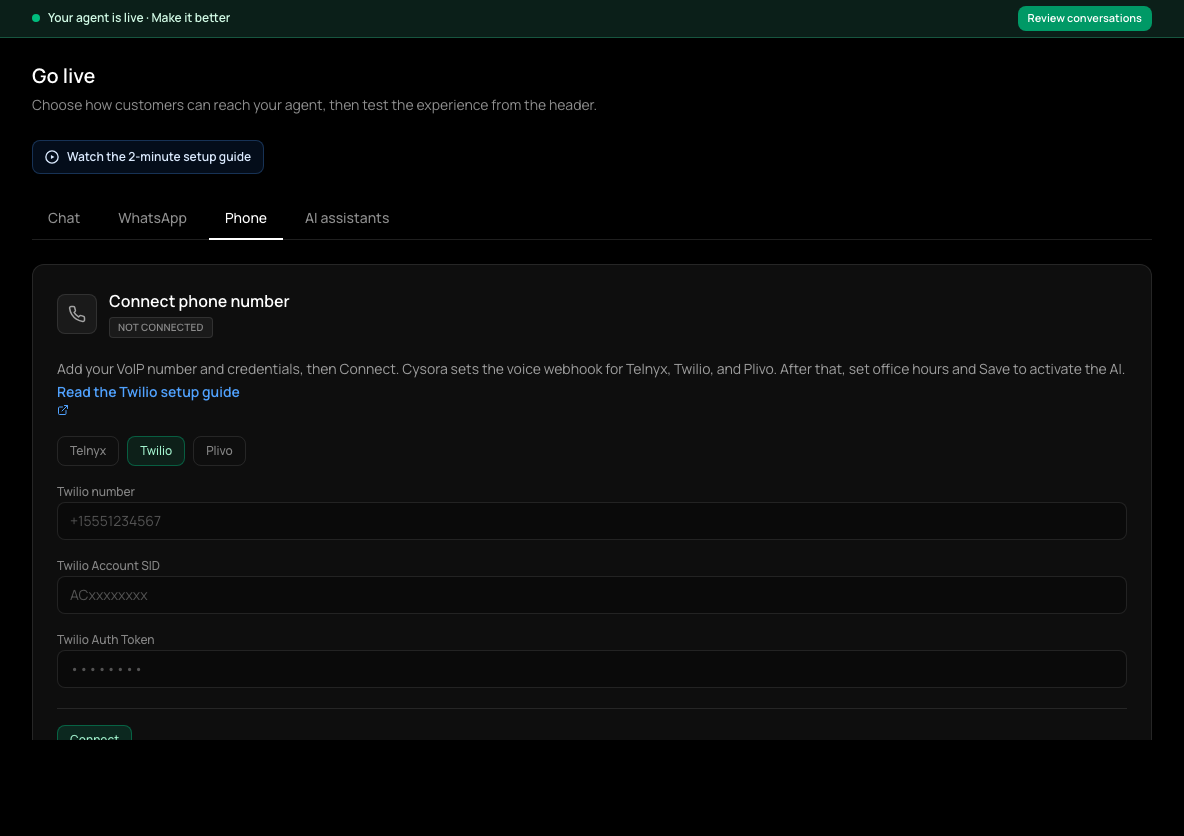Viewport: 1184px width, 836px height.
Task: Open external link icon below Twilio guide
Action: 63,410
